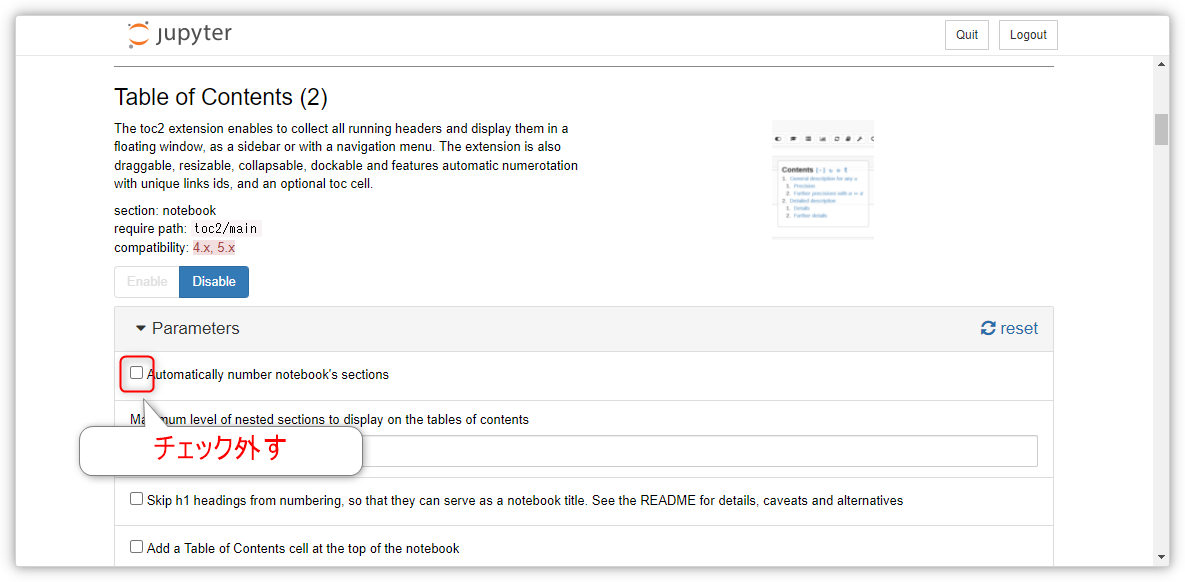Image resolution: width=1185 pixels, height=582 pixels.
Task: Click the Disable button for toc2
Action: pos(214,282)
